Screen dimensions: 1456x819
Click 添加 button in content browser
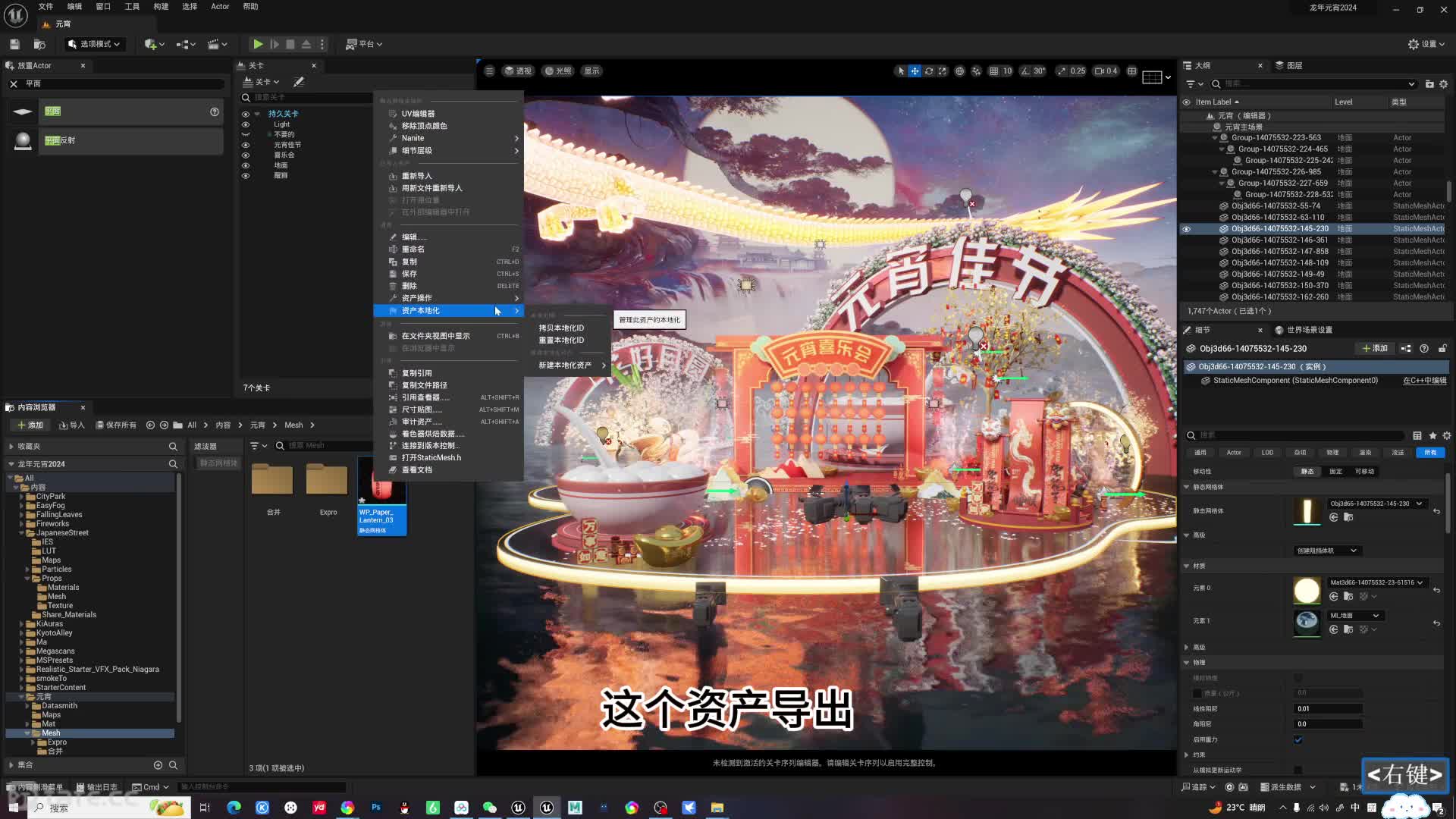(x=30, y=425)
